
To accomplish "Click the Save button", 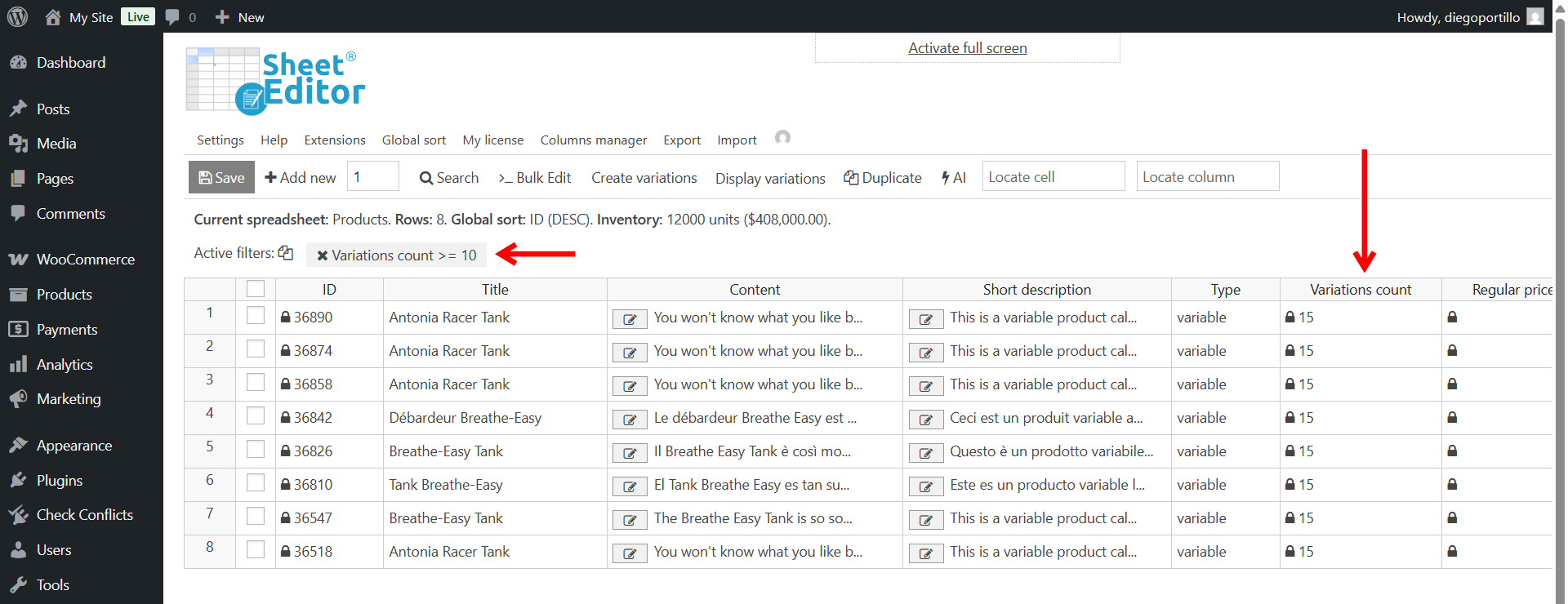I will [221, 177].
